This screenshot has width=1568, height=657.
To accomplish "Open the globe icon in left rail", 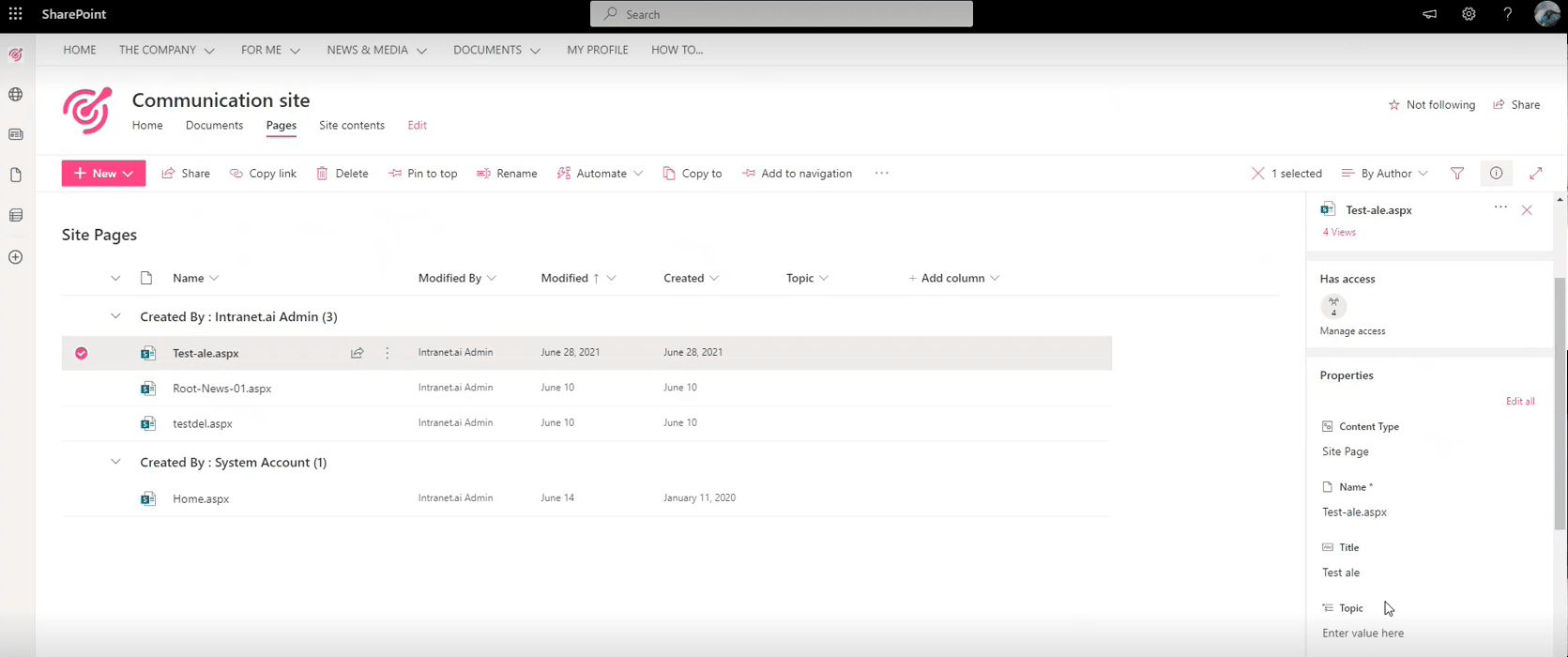I will (16, 95).
